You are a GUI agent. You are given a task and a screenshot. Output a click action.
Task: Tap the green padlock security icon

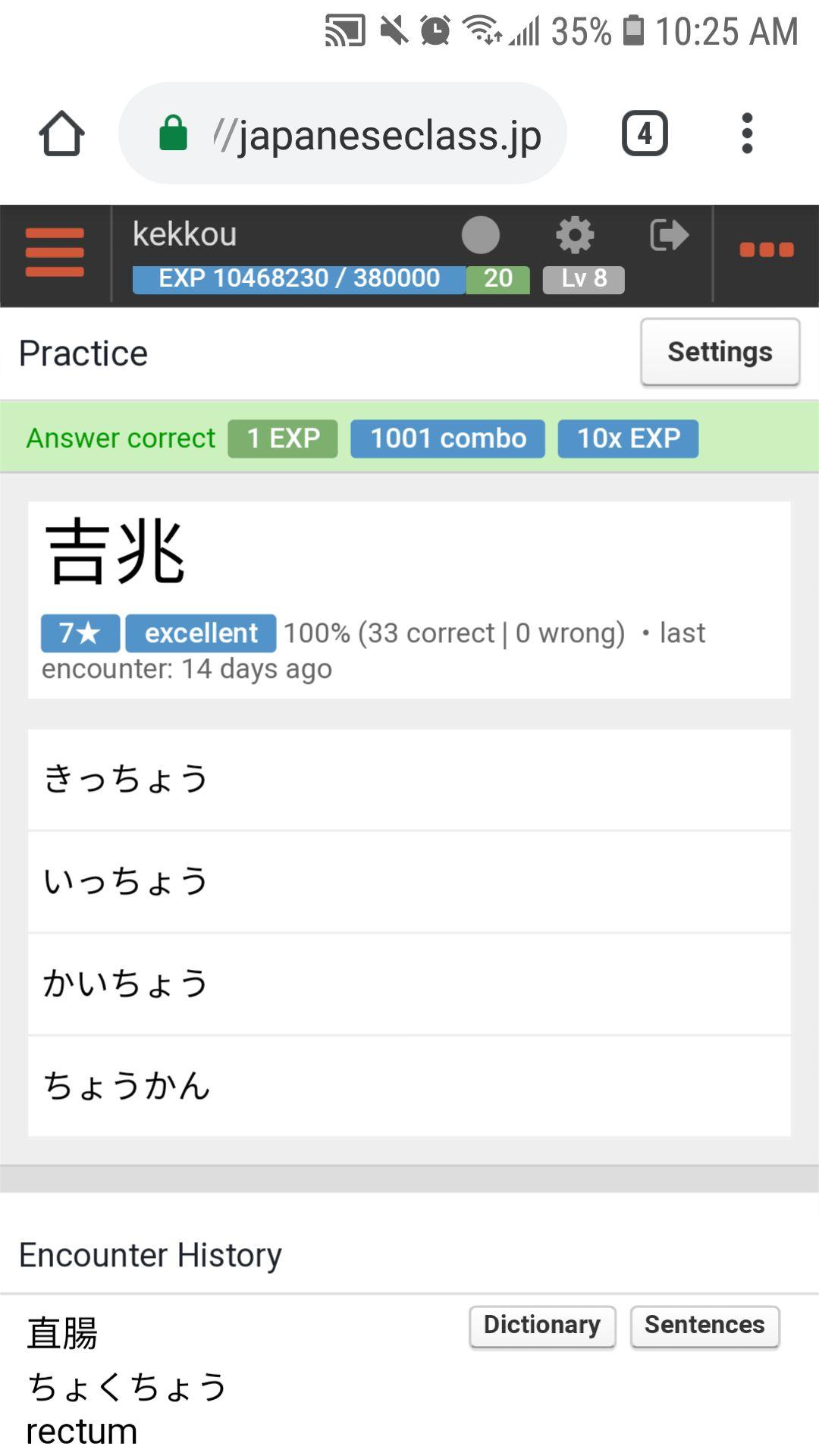(173, 133)
